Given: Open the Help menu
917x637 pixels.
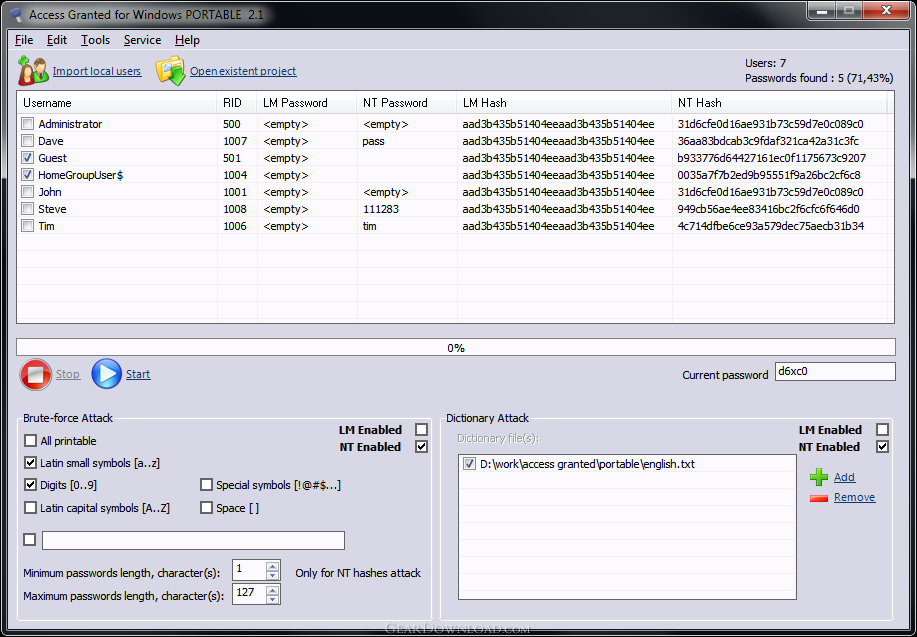Looking at the screenshot, I should 187,40.
